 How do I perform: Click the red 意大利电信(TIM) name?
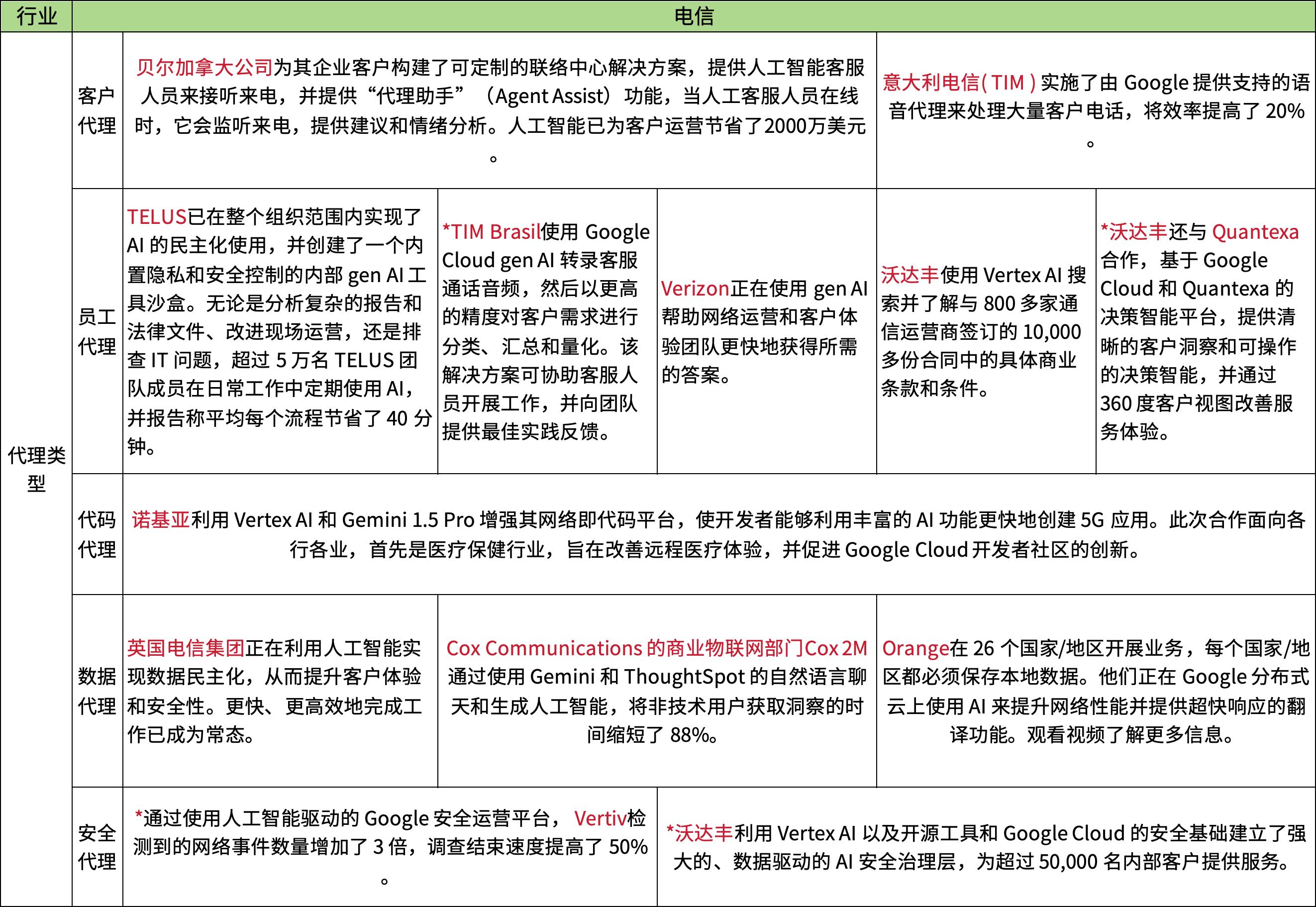coord(960,83)
